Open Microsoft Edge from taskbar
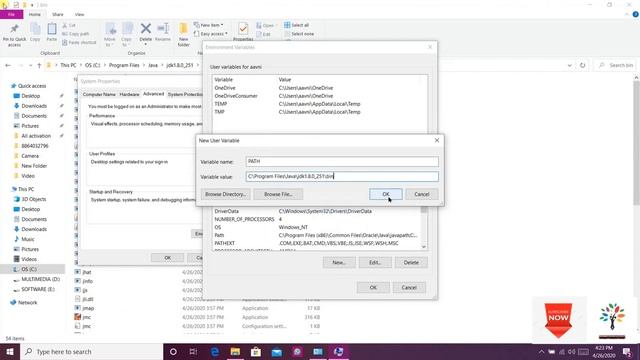The height and width of the screenshot is (360, 640). point(214,351)
